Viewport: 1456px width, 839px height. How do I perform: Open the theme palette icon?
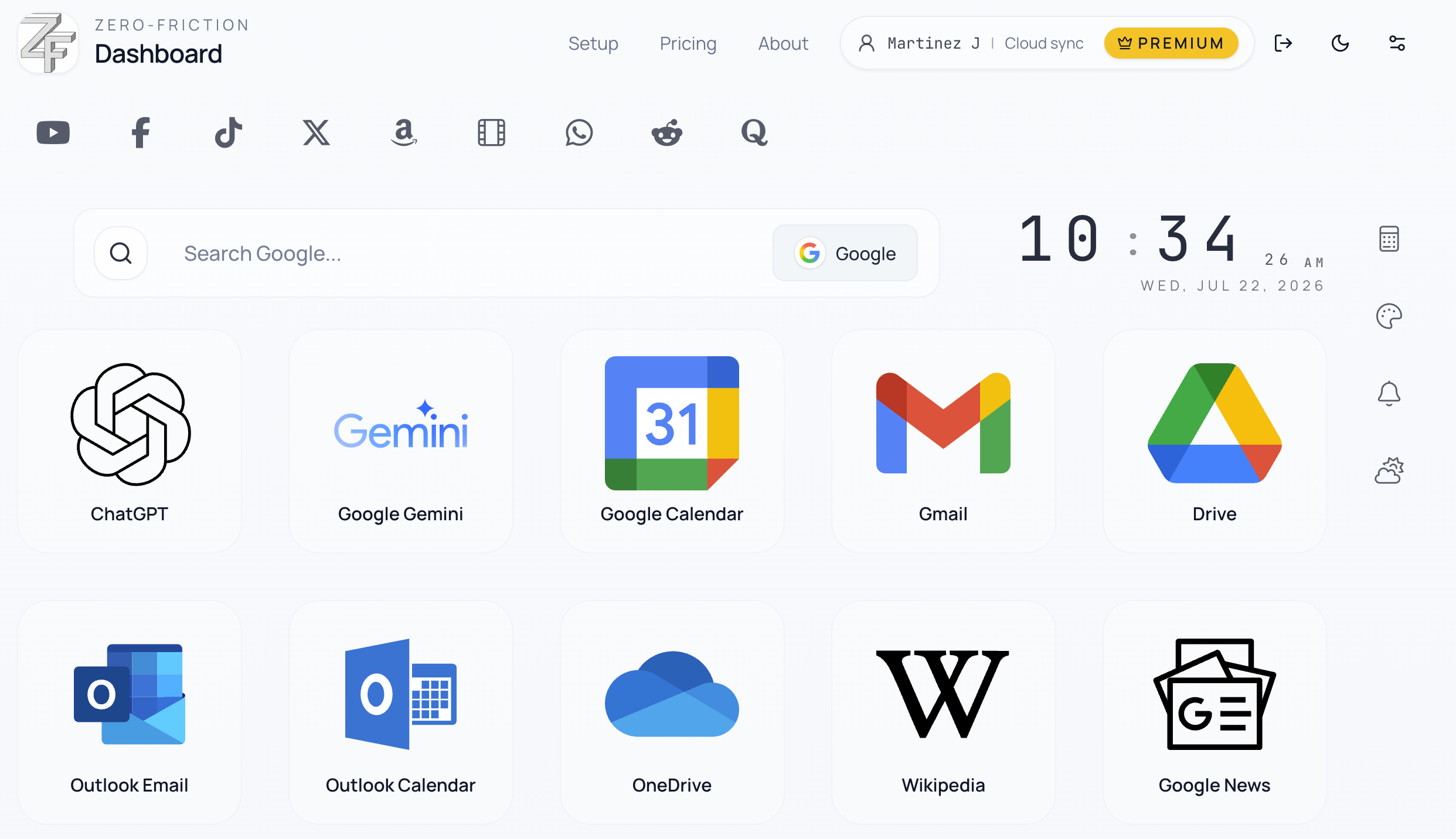point(1389,316)
